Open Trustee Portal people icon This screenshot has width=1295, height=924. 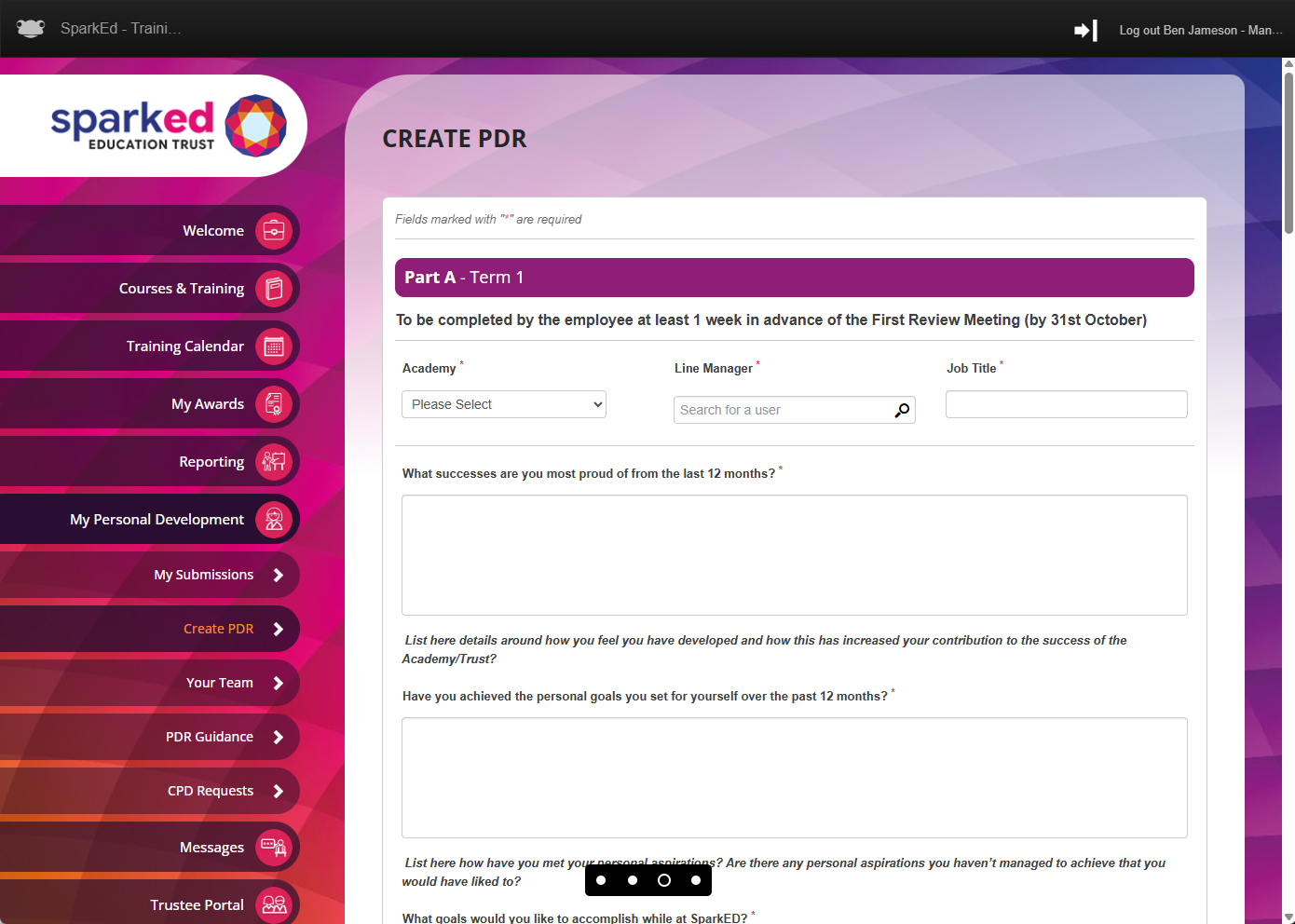(274, 904)
